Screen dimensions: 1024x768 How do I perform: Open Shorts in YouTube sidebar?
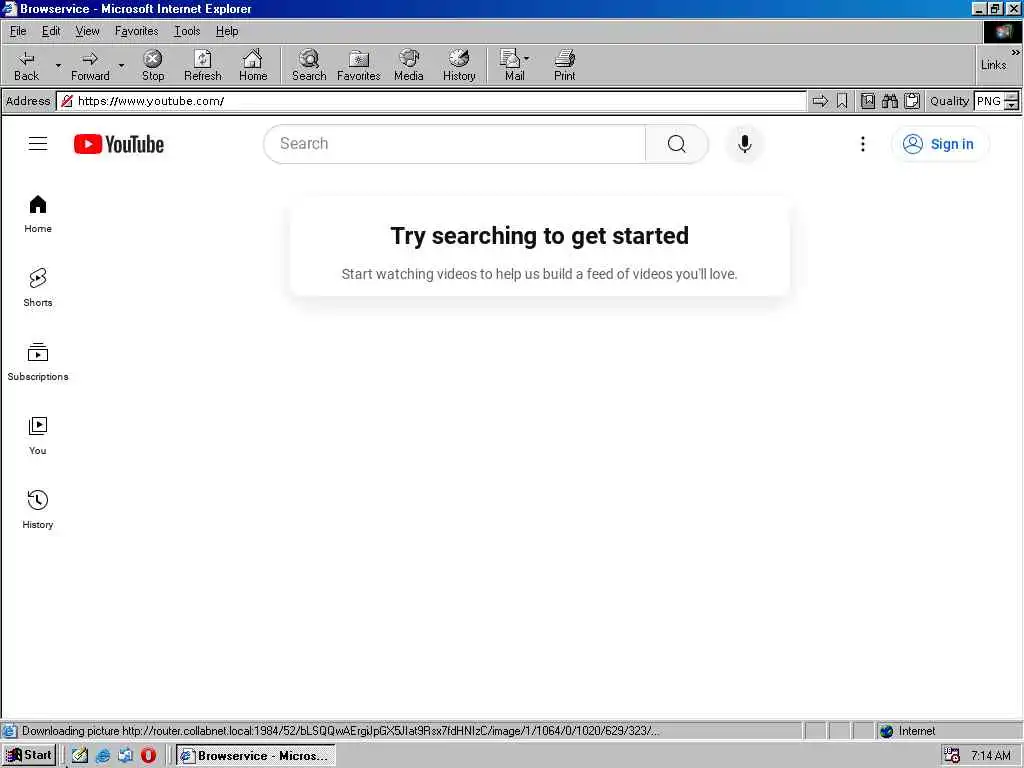[38, 287]
